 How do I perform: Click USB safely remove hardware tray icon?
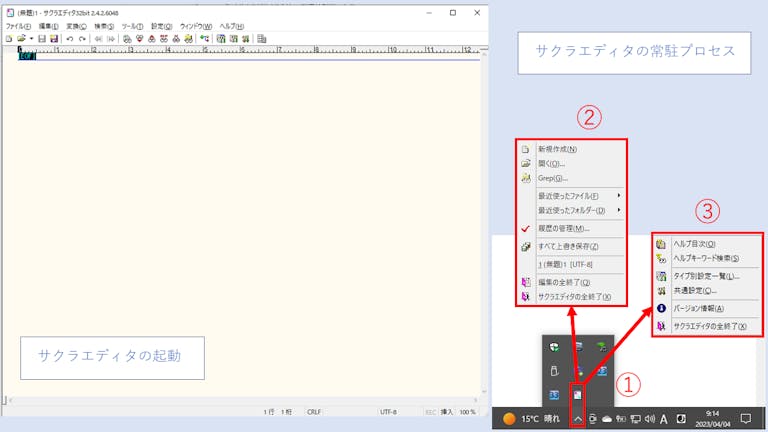click(554, 371)
